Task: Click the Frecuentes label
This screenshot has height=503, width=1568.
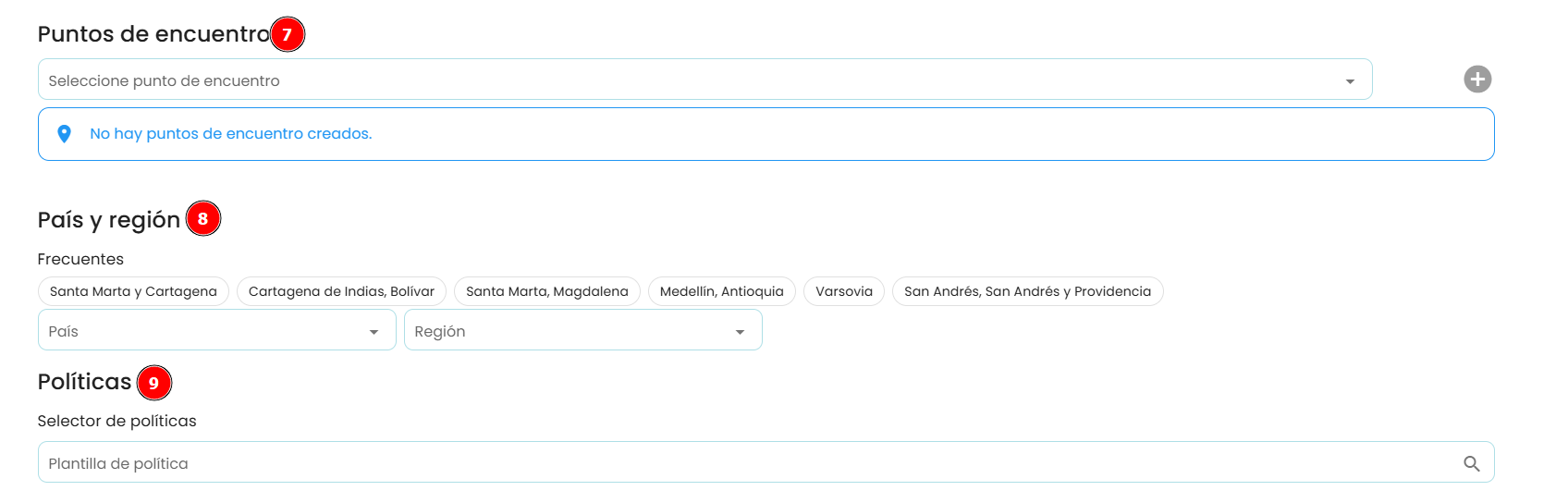Action: (80, 259)
